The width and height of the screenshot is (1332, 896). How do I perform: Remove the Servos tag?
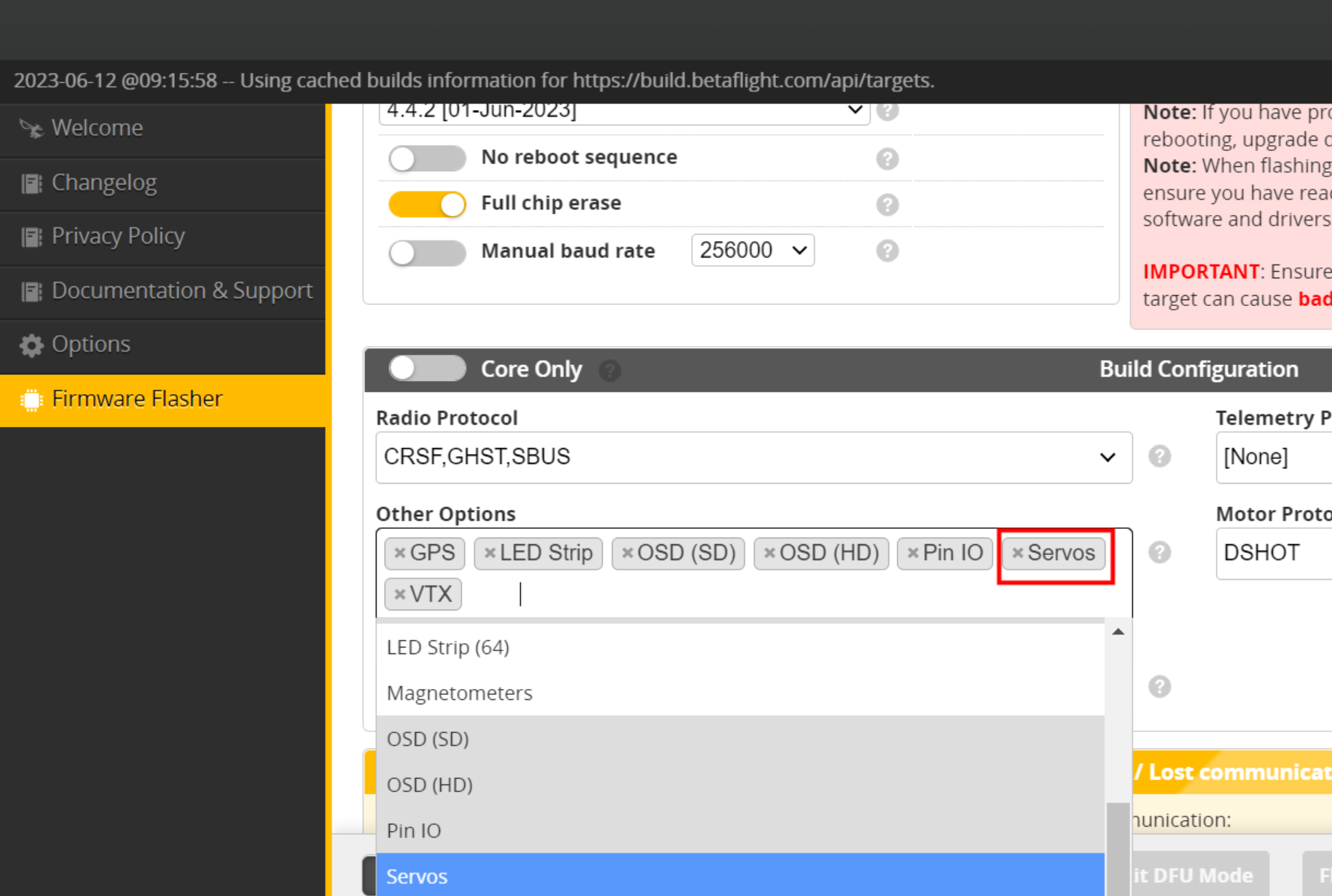pos(1018,554)
